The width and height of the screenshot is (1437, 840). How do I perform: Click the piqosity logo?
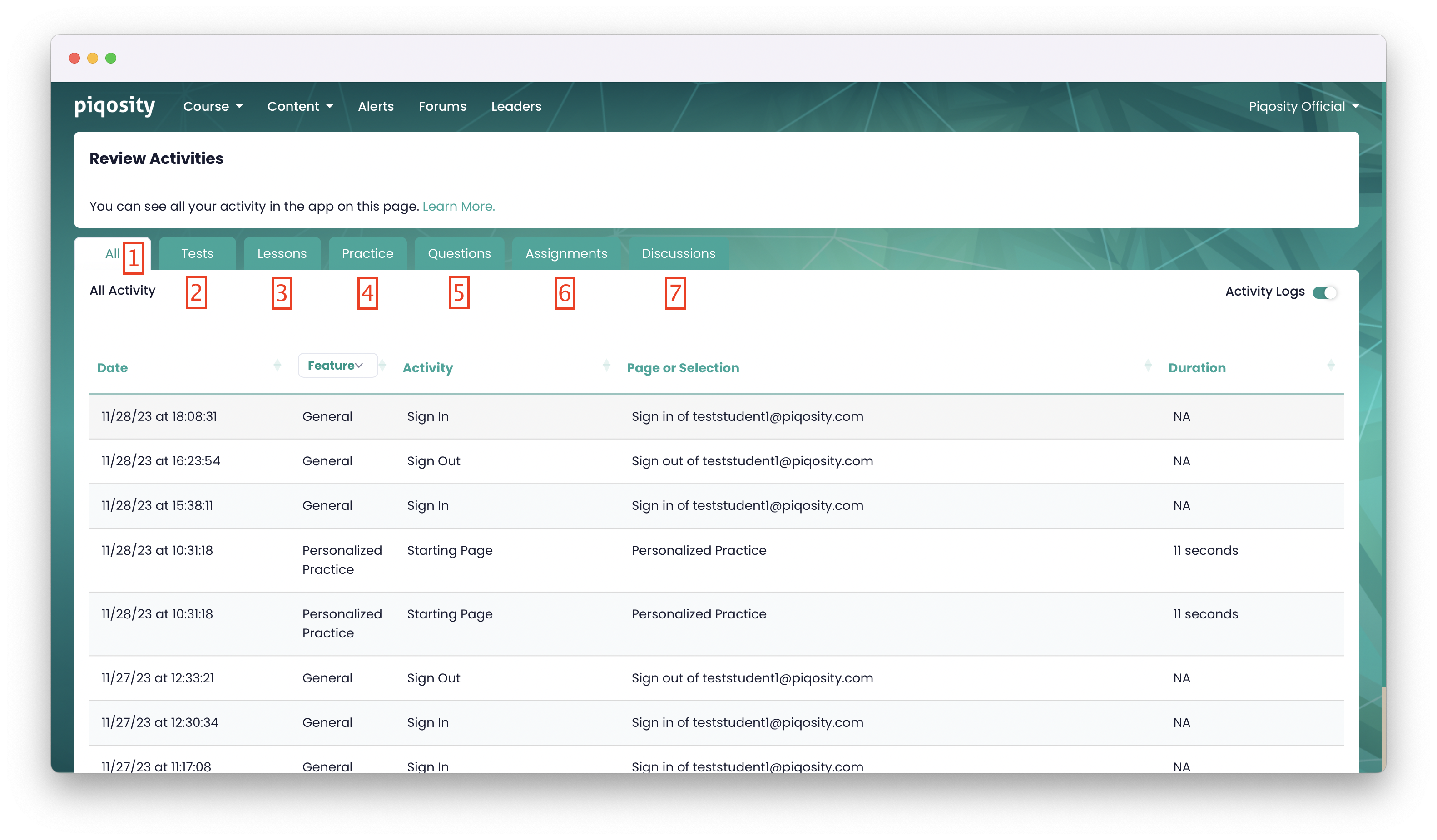[114, 106]
